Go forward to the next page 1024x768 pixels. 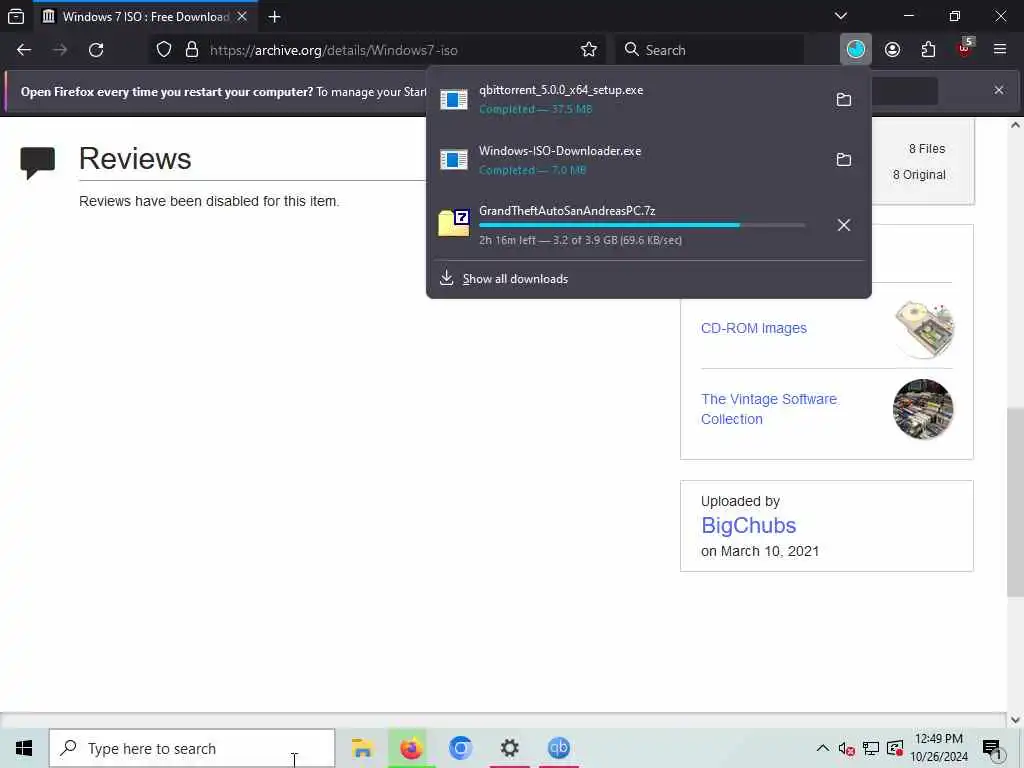(60, 50)
